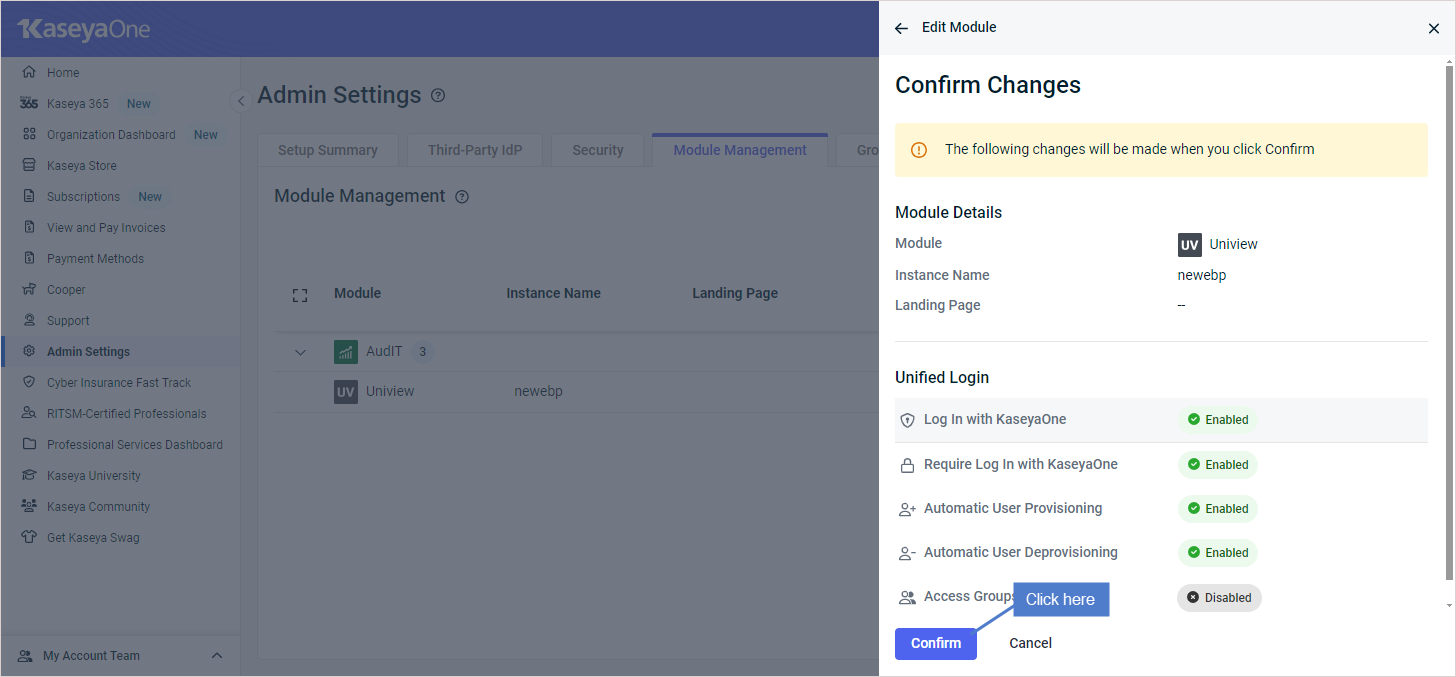The image size is (1456, 677).
Task: Click the Enabled badge for Require Log In
Action: coord(1217,465)
